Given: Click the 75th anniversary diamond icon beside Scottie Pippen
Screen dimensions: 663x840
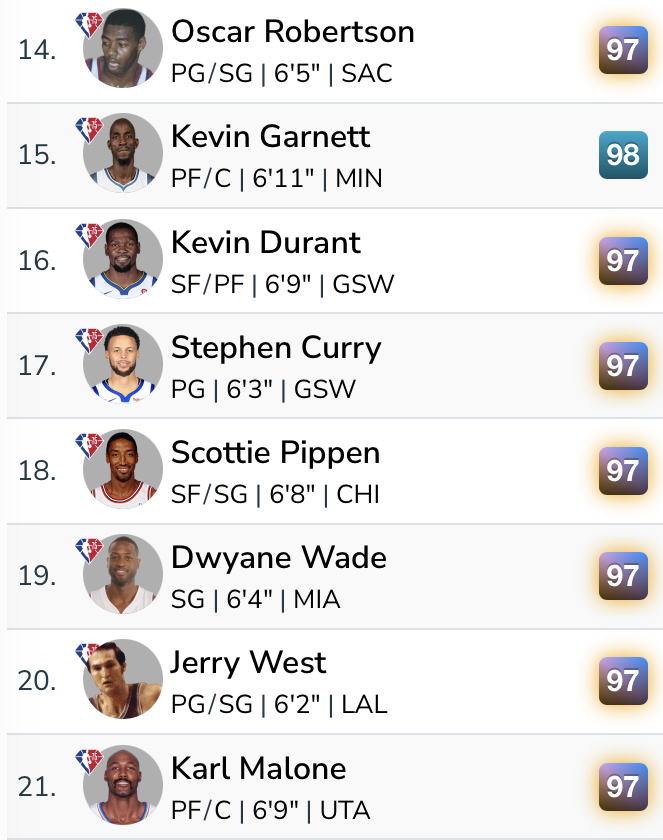Looking at the screenshot, I should (x=90, y=443).
